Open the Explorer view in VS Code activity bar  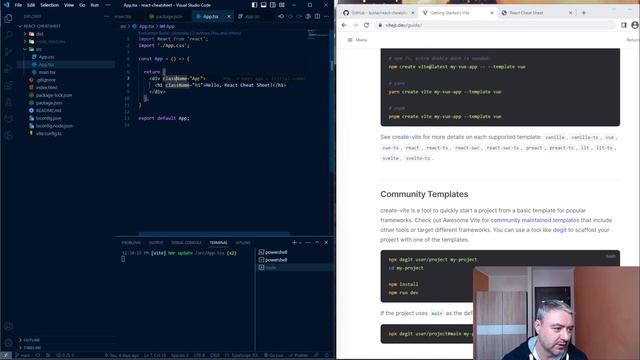(x=8, y=18)
